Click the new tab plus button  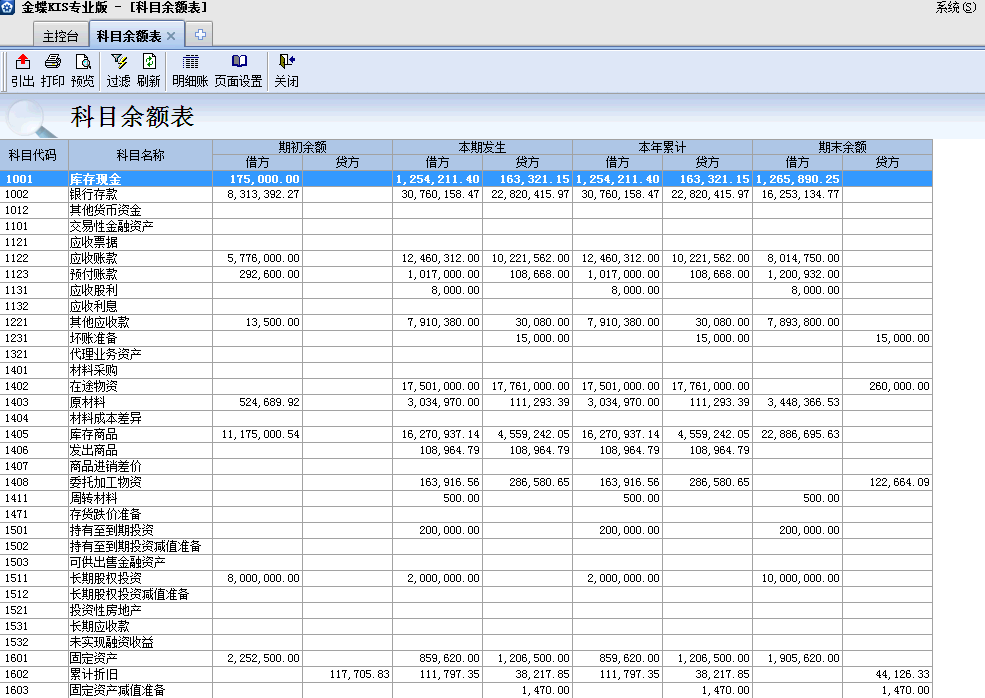pos(198,33)
